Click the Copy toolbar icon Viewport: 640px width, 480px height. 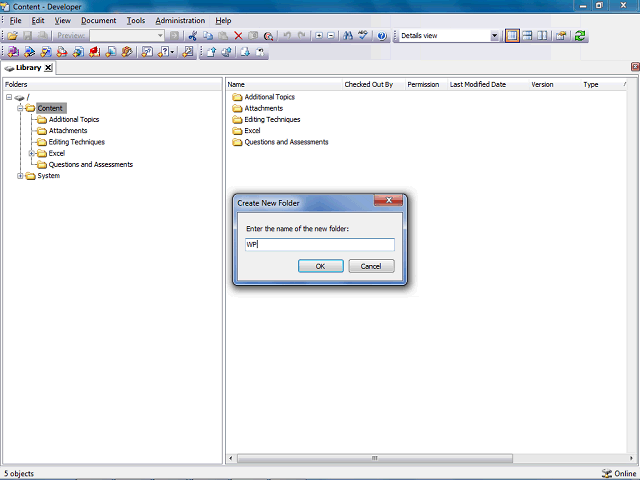(208, 36)
